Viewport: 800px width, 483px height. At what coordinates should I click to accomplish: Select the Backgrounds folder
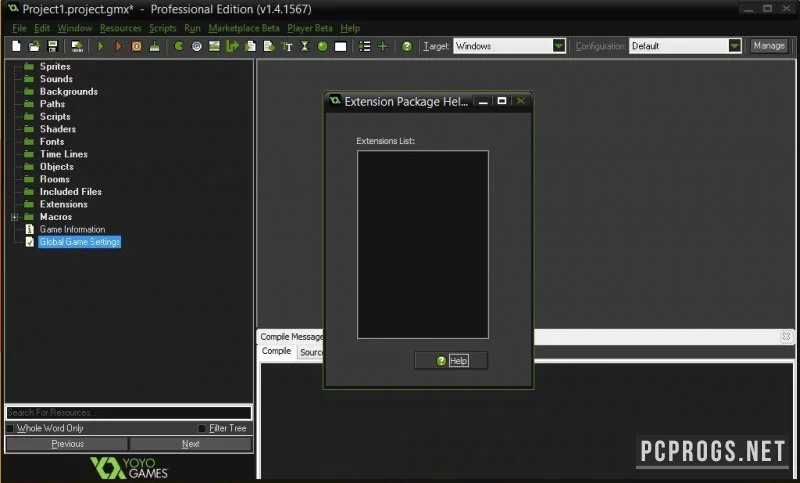coord(68,92)
